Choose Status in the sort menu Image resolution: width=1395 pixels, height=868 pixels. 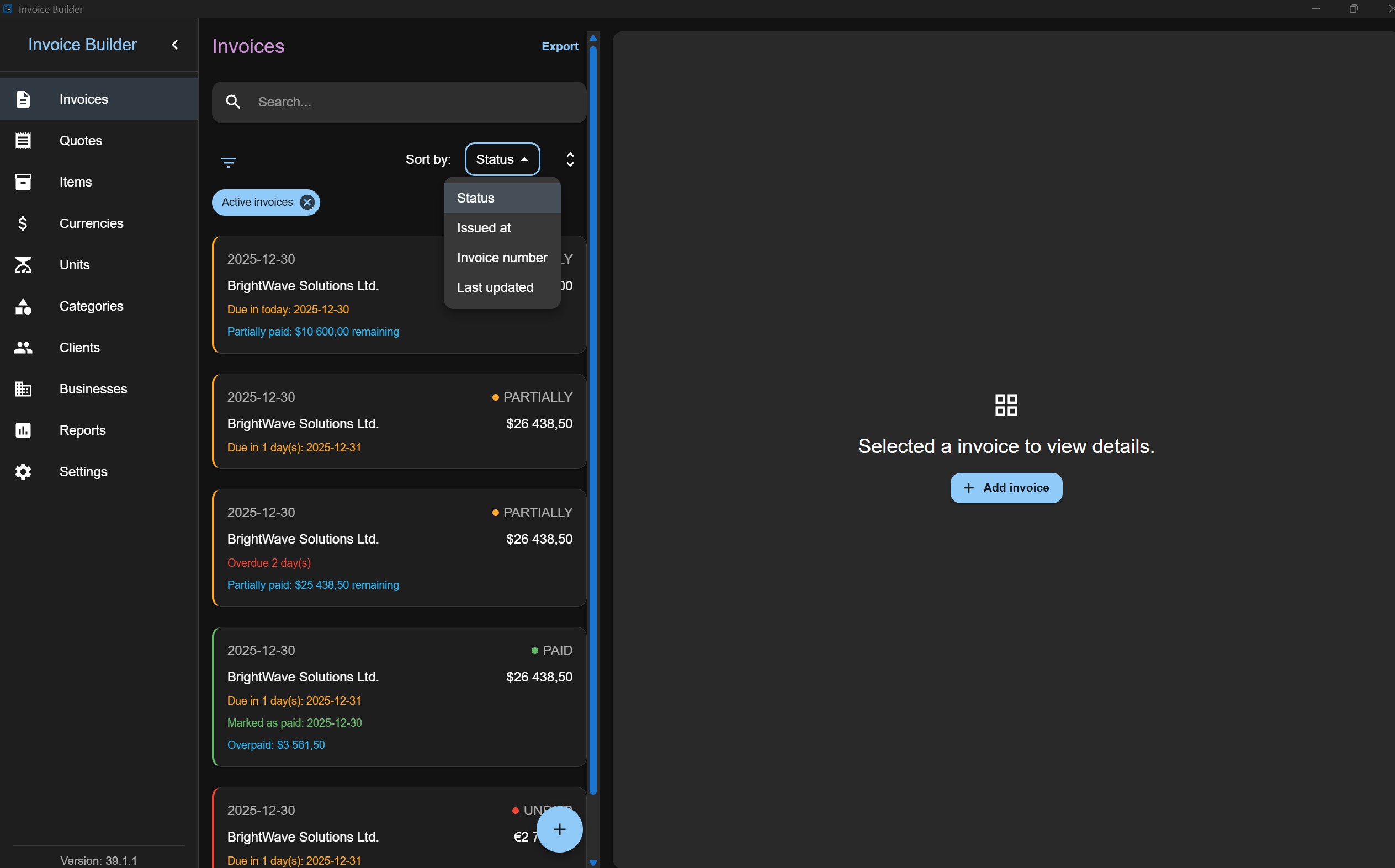(x=502, y=198)
